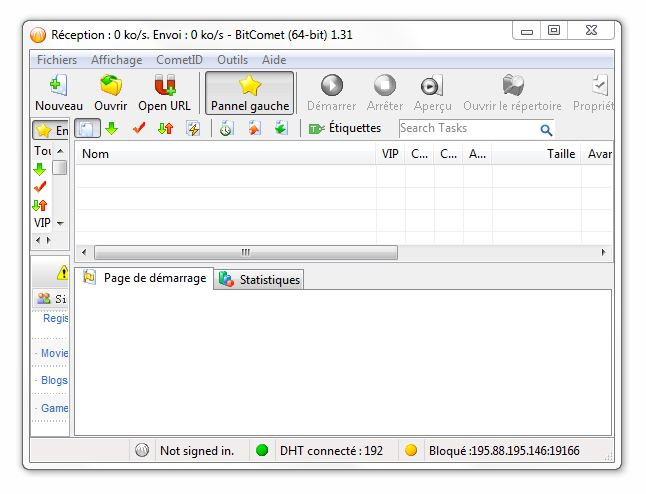Click the A... column header

(x=477, y=154)
